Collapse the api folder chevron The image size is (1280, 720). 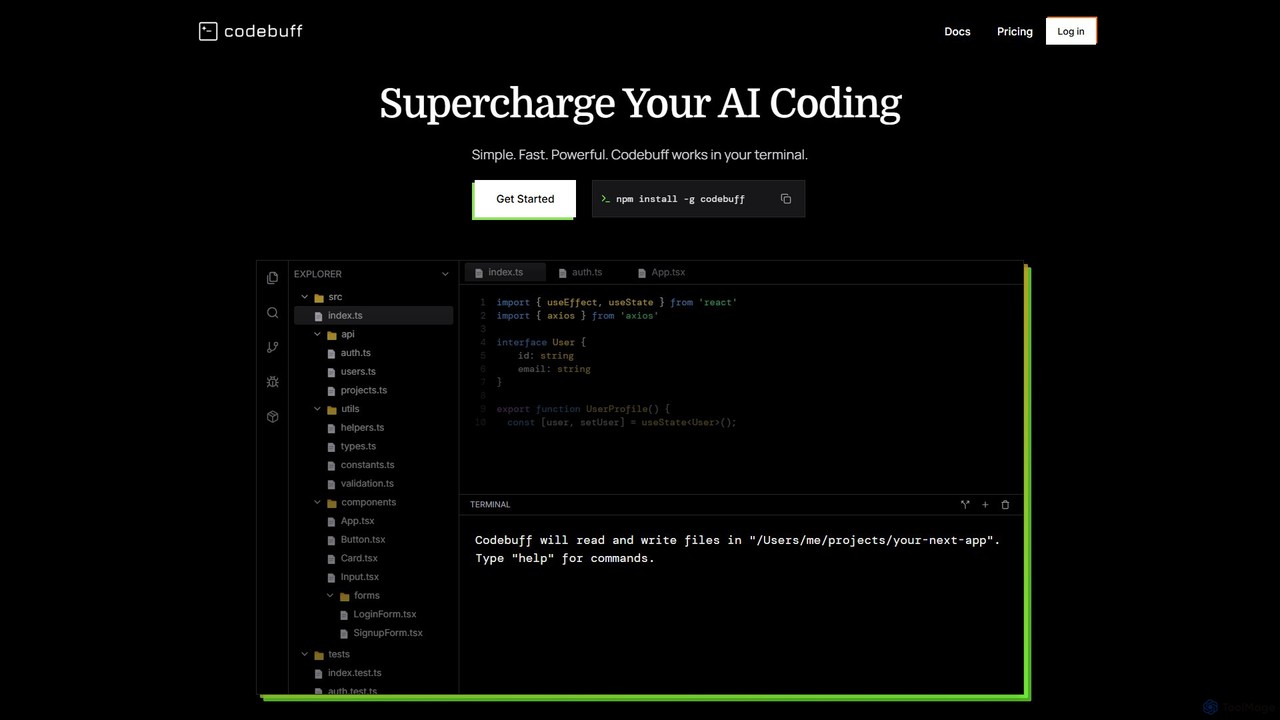318,335
